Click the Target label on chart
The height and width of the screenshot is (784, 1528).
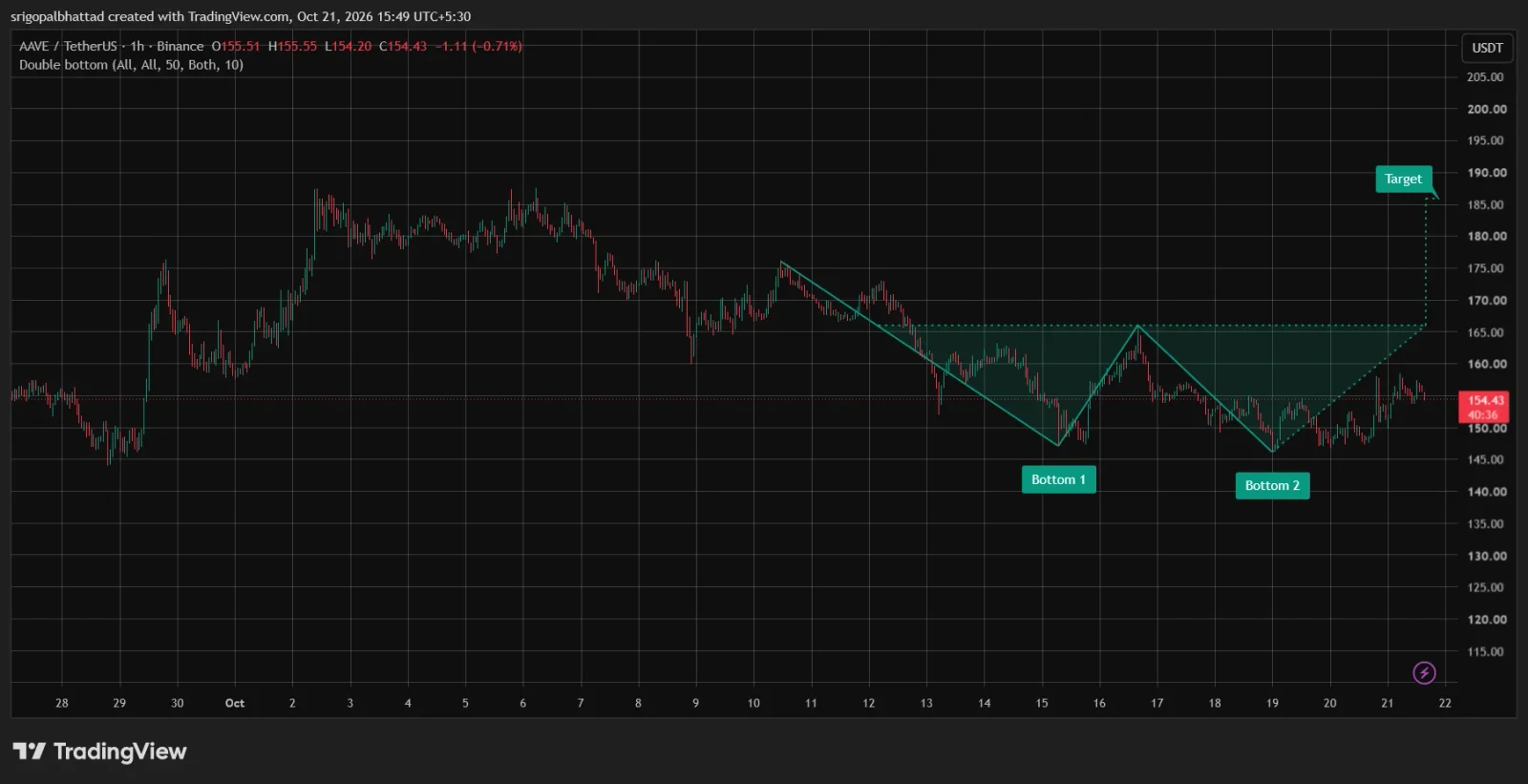click(1403, 179)
